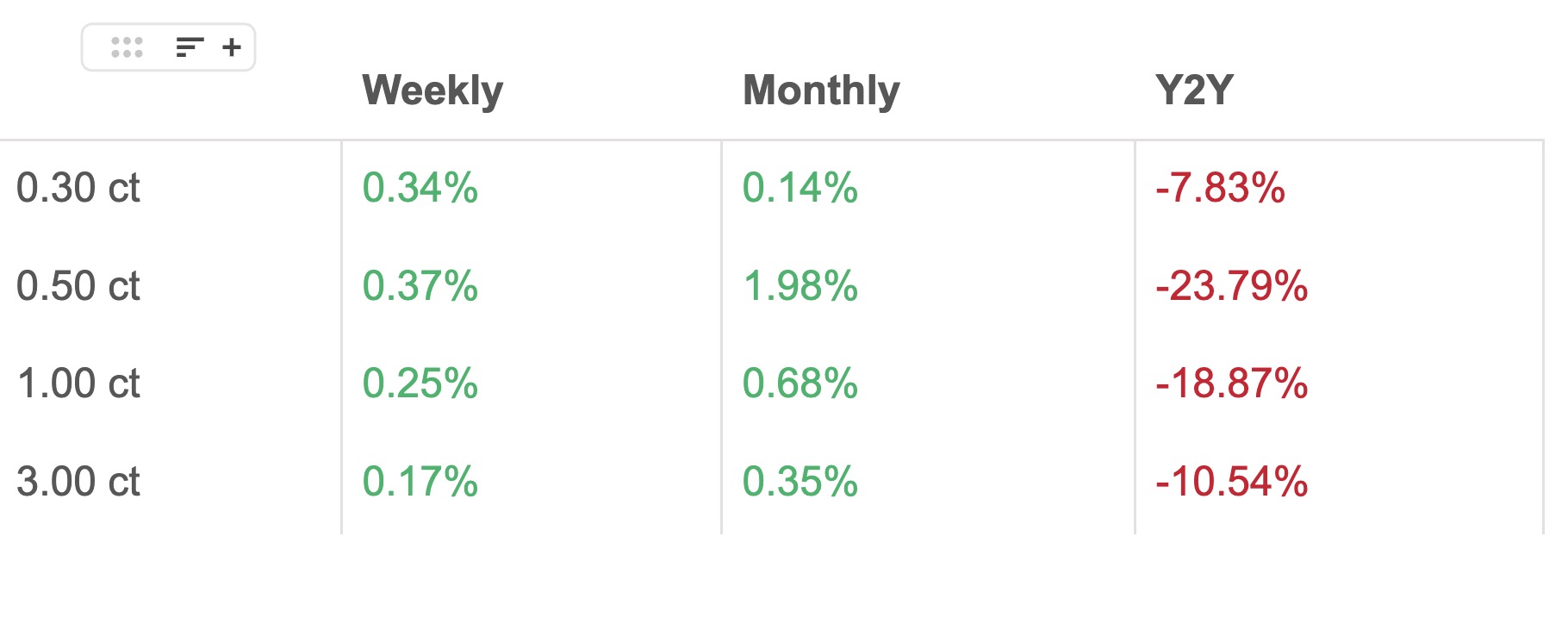Select monthly value 0.14%
1568x636 pixels.
[800, 188]
